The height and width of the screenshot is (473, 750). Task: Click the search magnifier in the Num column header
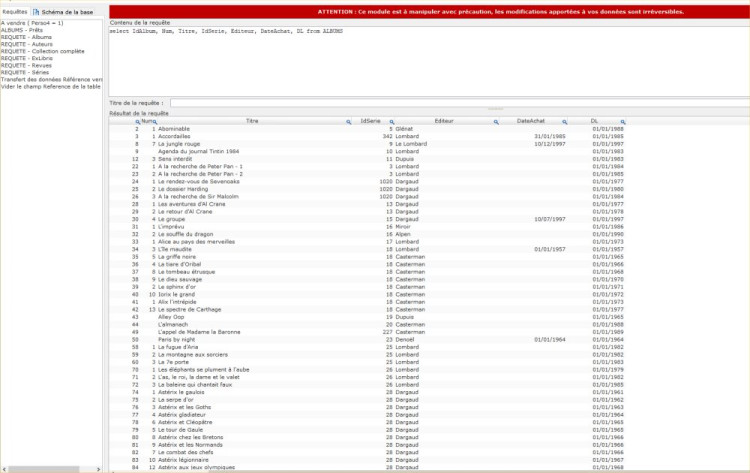coord(154,122)
